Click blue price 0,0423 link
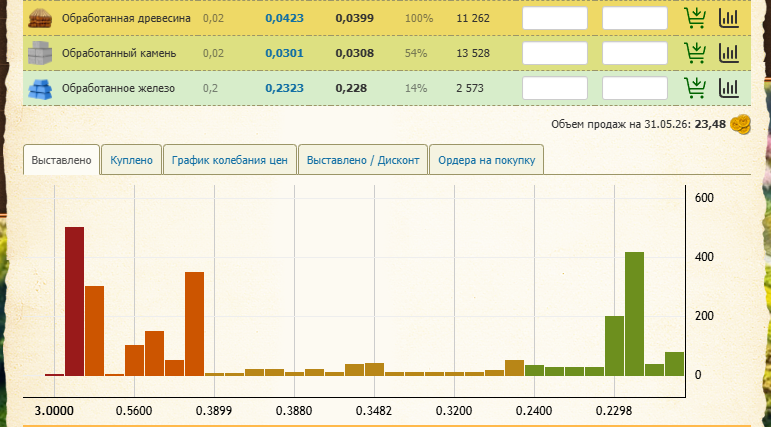 284,18
